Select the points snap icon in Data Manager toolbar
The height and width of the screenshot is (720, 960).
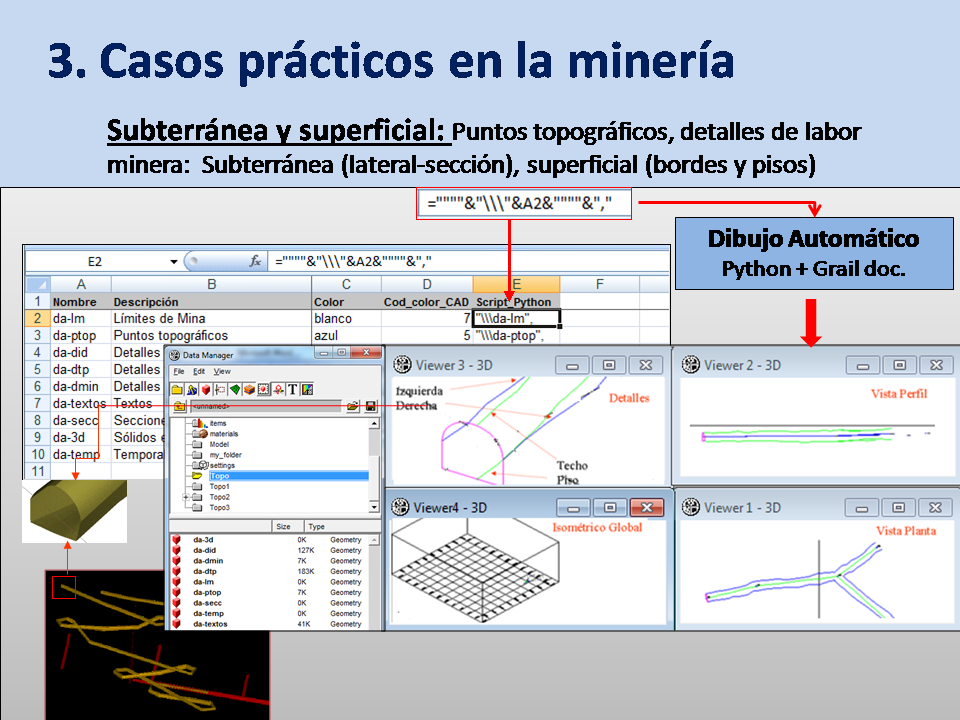pyautogui.click(x=220, y=388)
